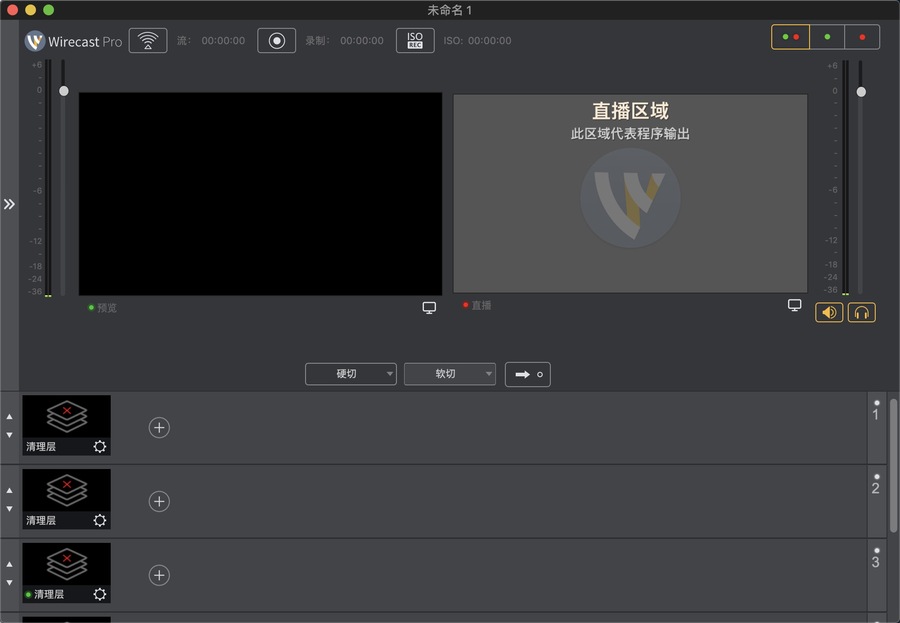Move layer 2 down arrow

pos(9,509)
